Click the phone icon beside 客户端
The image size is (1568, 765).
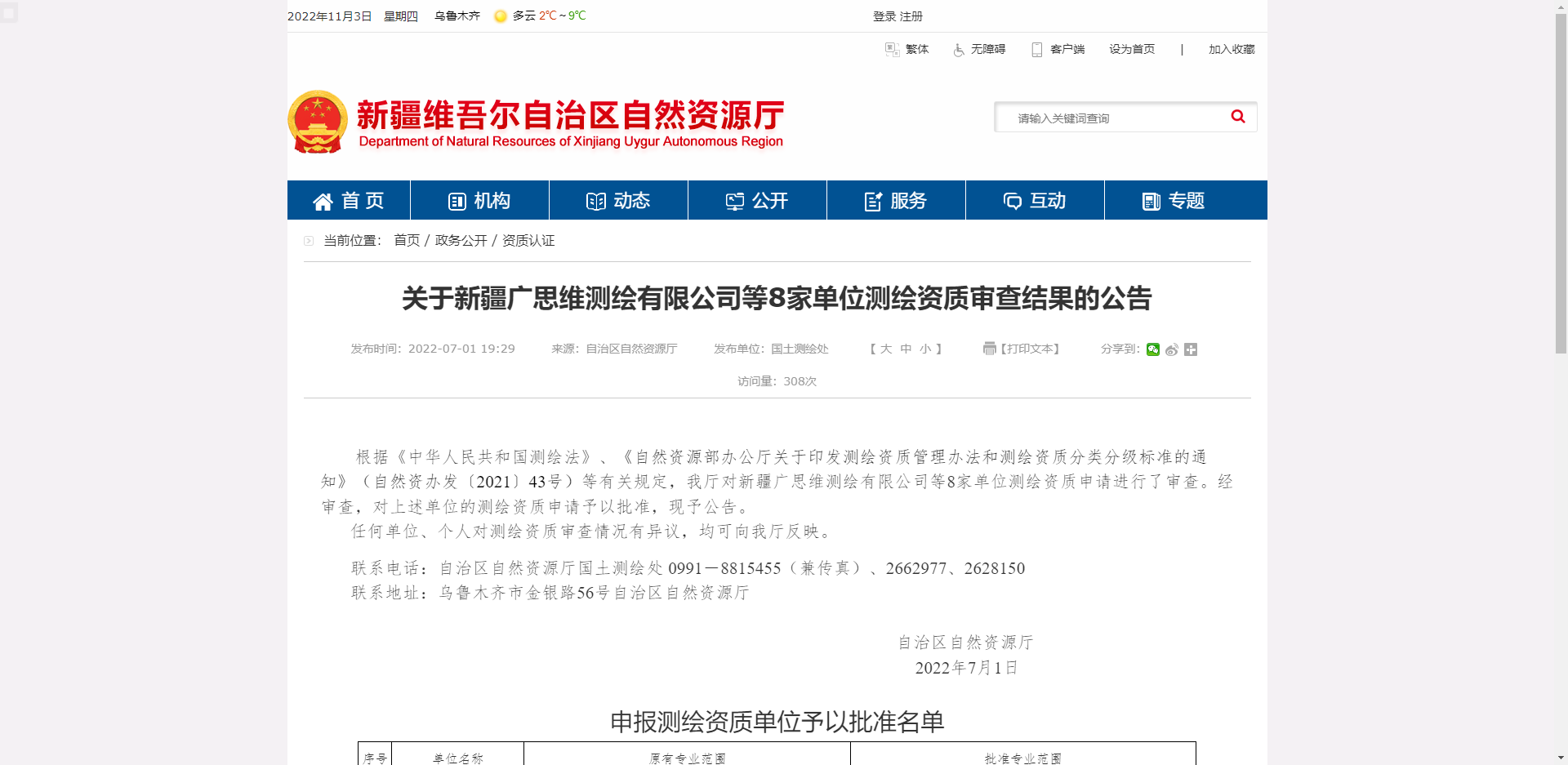(1036, 49)
